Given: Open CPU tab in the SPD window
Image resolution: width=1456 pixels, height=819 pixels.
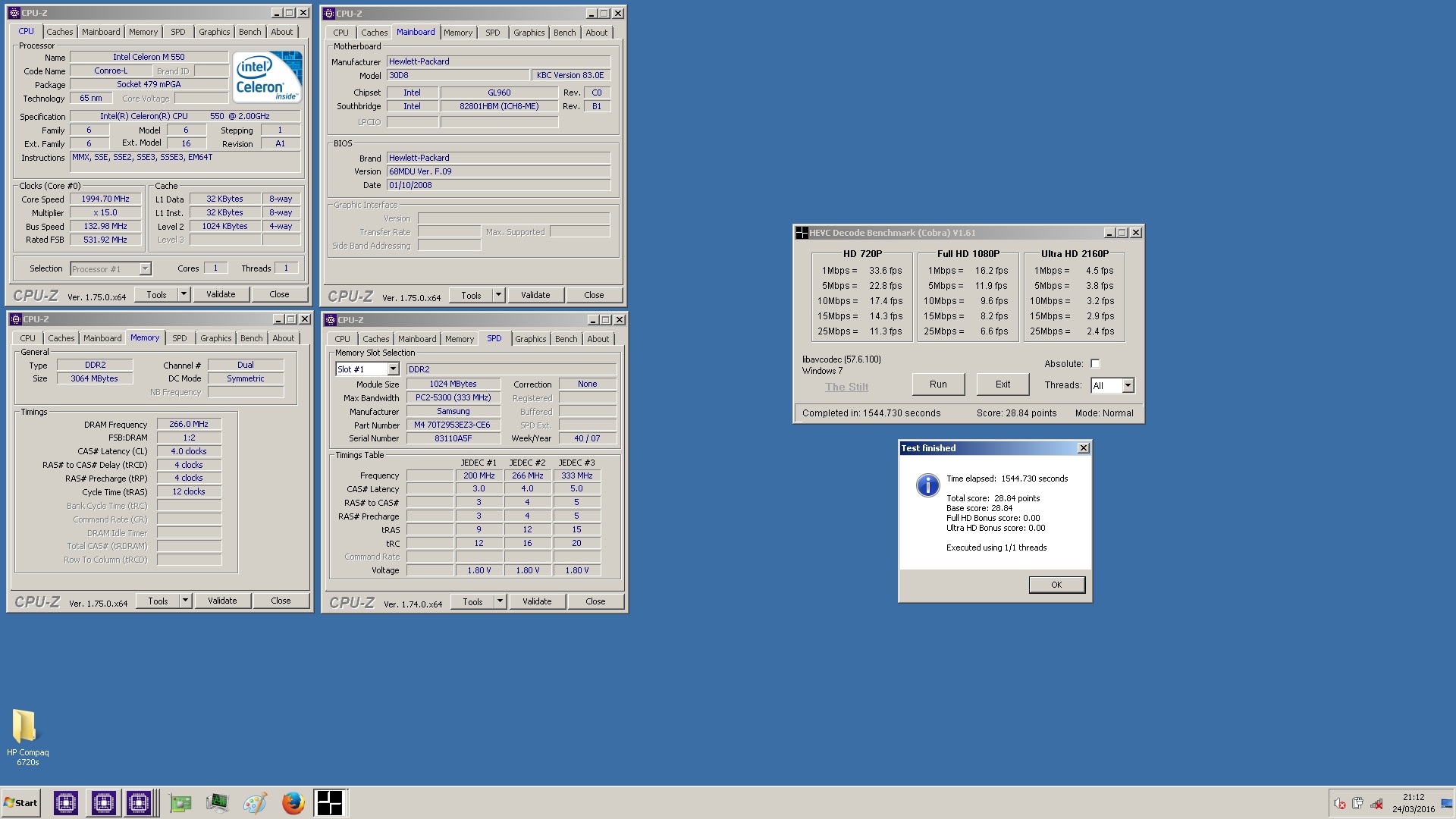Looking at the screenshot, I should pyautogui.click(x=343, y=339).
